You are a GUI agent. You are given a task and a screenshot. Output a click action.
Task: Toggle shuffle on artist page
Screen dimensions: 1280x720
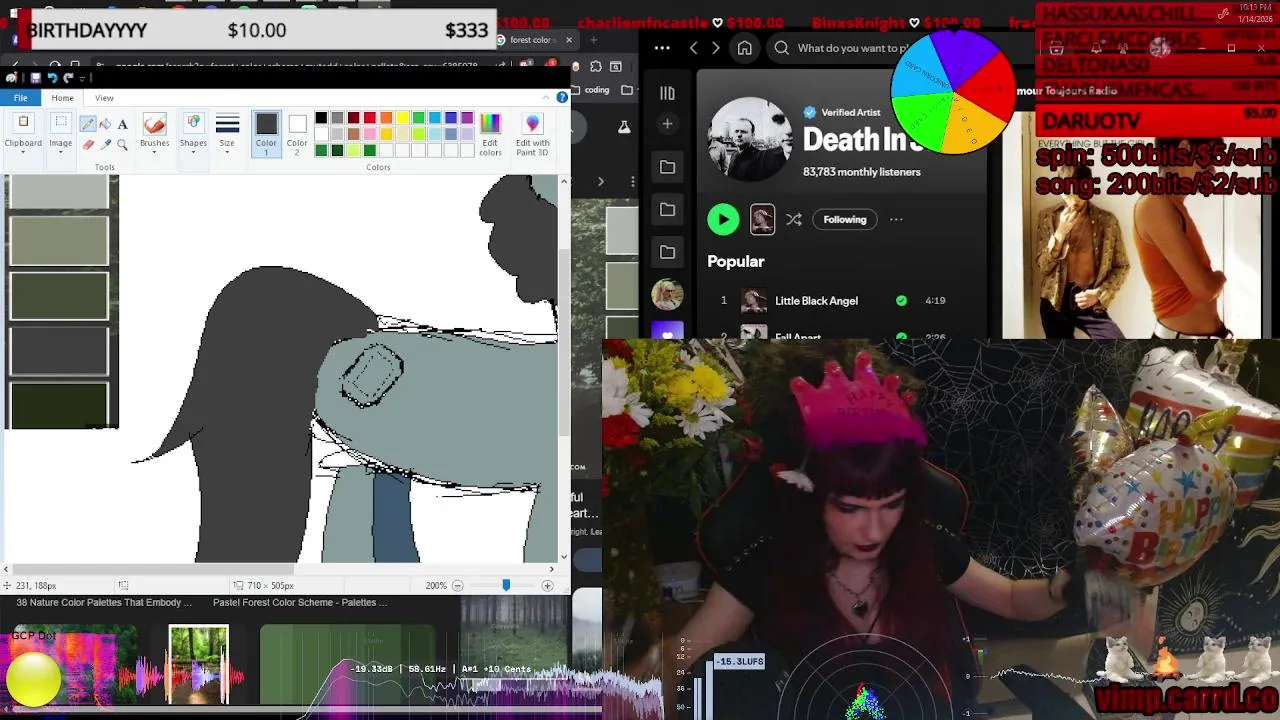[x=794, y=219]
